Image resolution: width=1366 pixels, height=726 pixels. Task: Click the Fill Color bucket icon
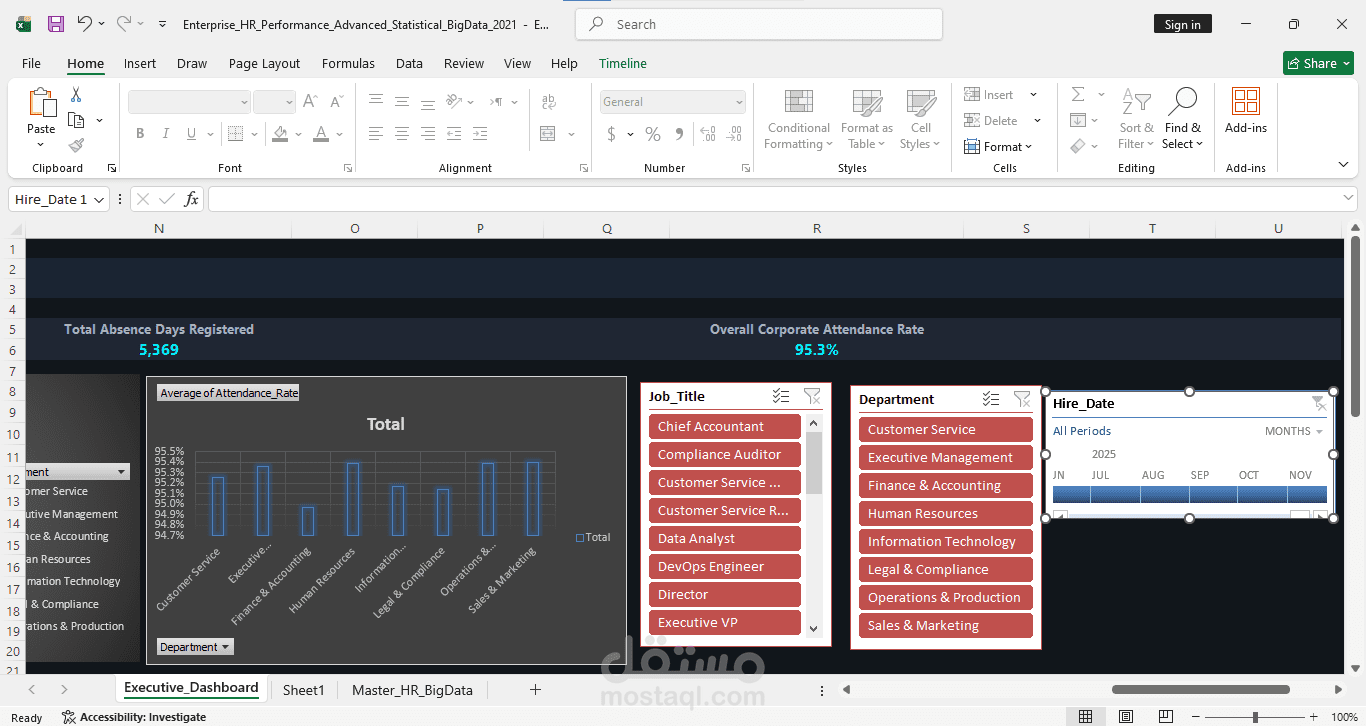pyautogui.click(x=280, y=134)
